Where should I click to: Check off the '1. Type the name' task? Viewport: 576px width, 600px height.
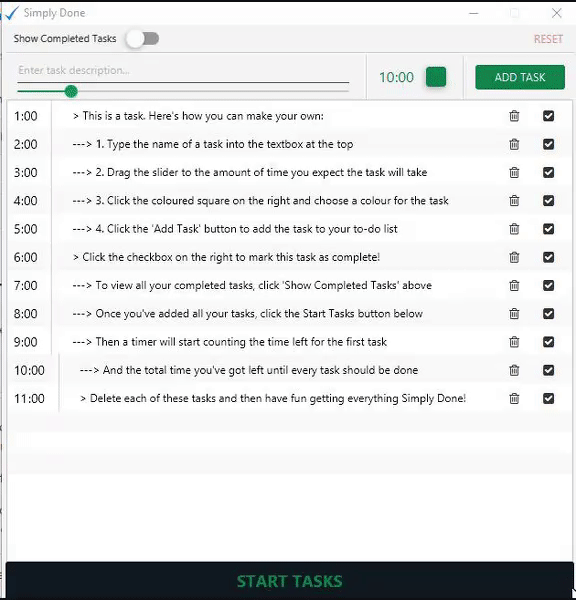click(548, 144)
